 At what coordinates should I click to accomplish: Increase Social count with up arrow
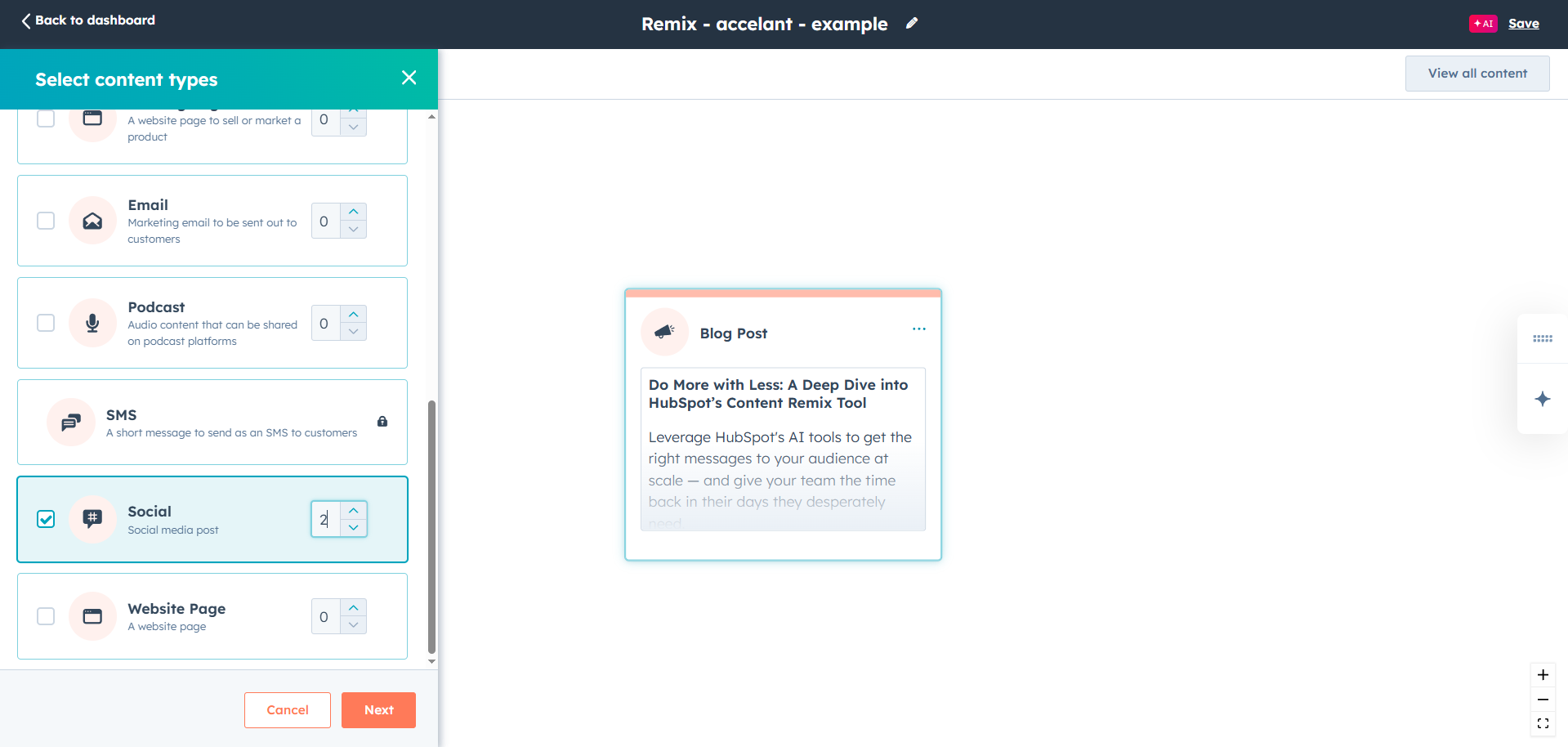tap(353, 510)
